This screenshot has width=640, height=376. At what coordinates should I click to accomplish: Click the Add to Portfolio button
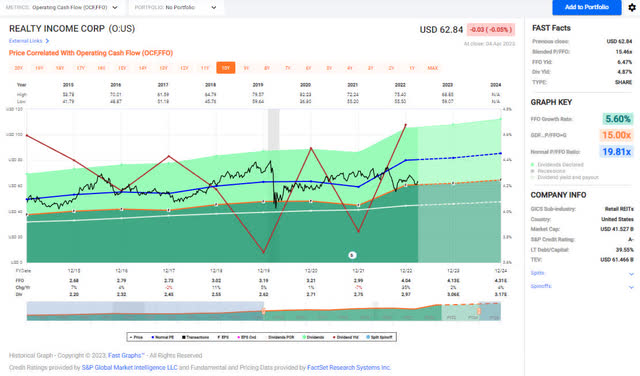(587, 7)
